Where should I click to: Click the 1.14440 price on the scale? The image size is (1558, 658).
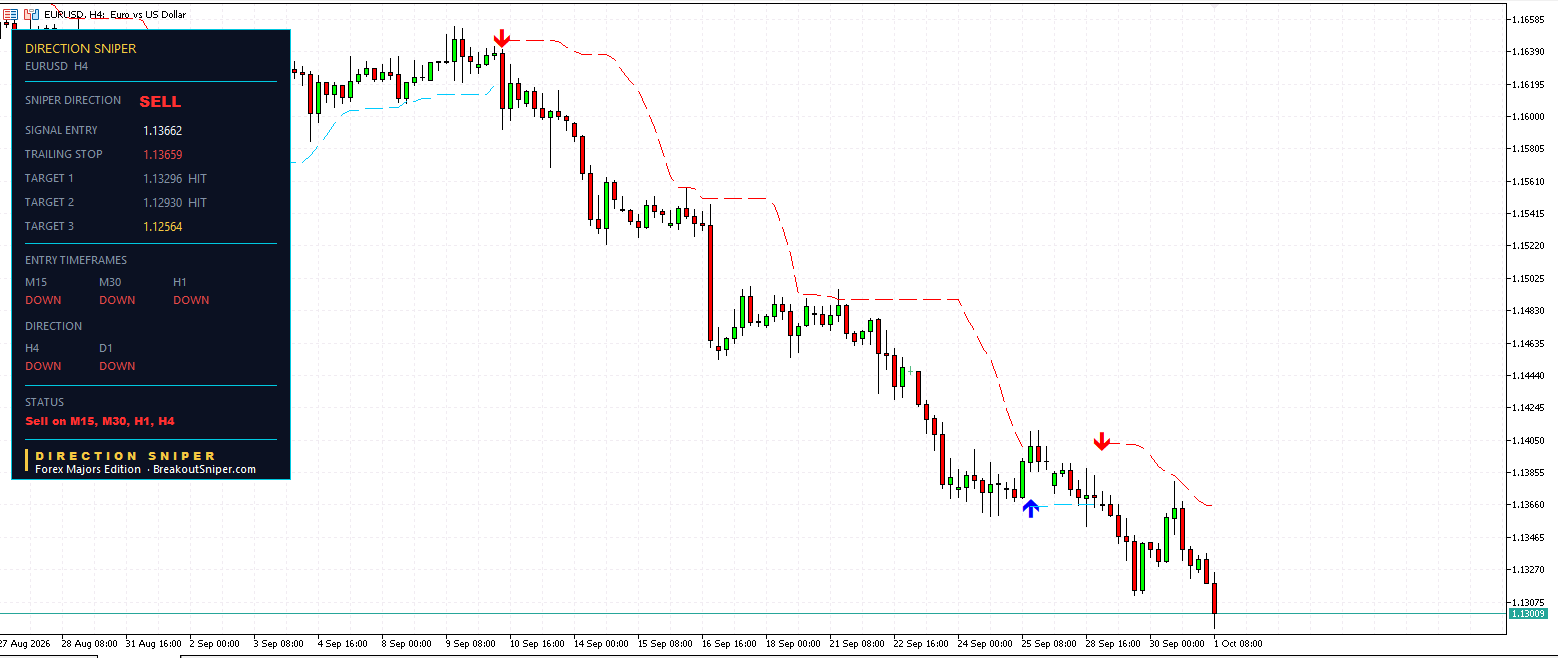tap(1530, 375)
